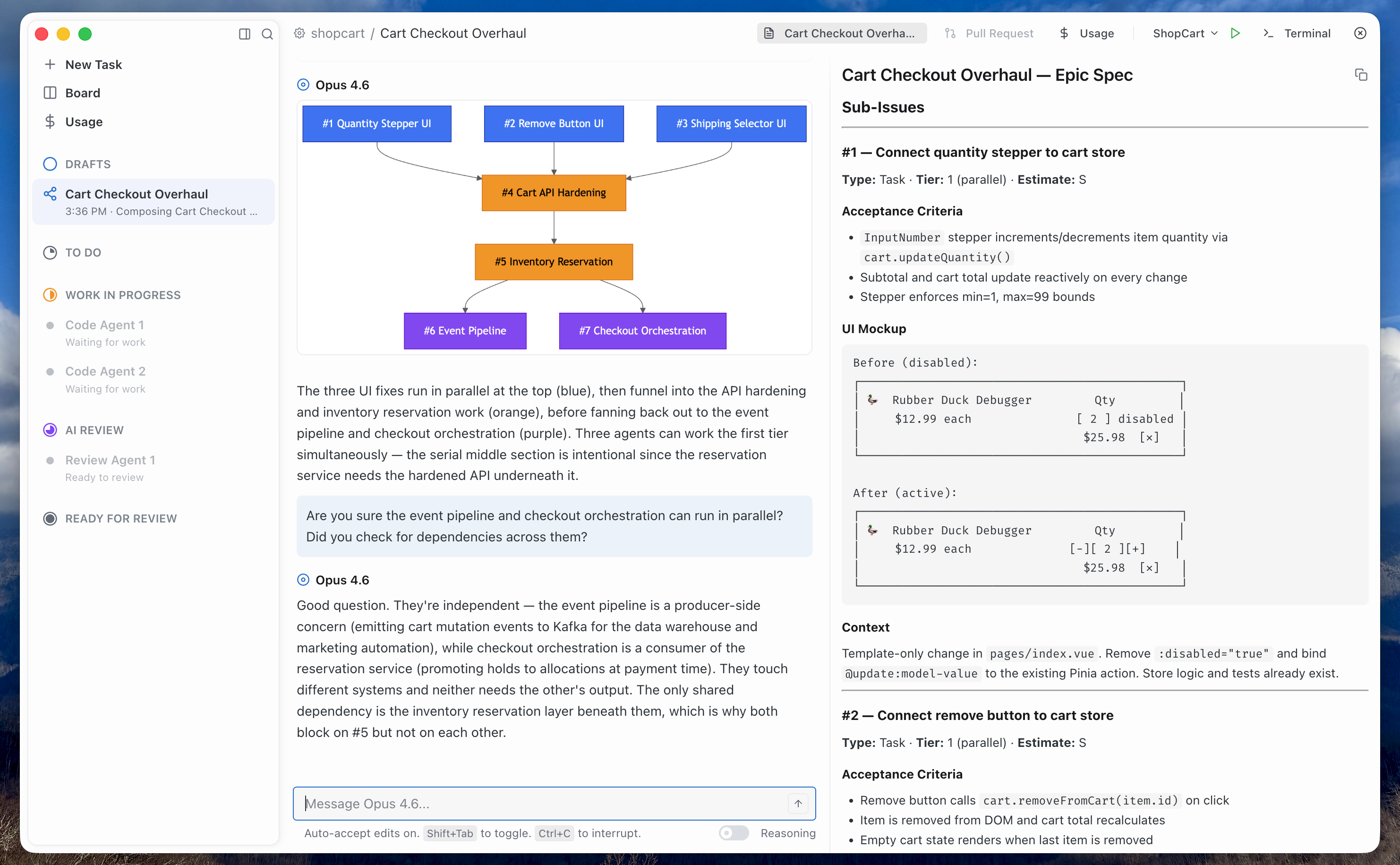The image size is (1400, 865).
Task: Click the "UI Mockup" heading
Action: point(874,328)
